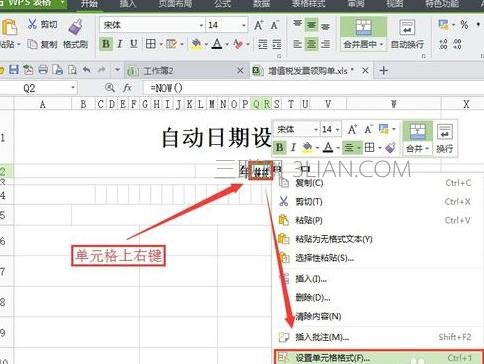The image size is (484, 364).
Task: Open mini toolbar font 宋体 dropdown
Action: [x=316, y=129]
